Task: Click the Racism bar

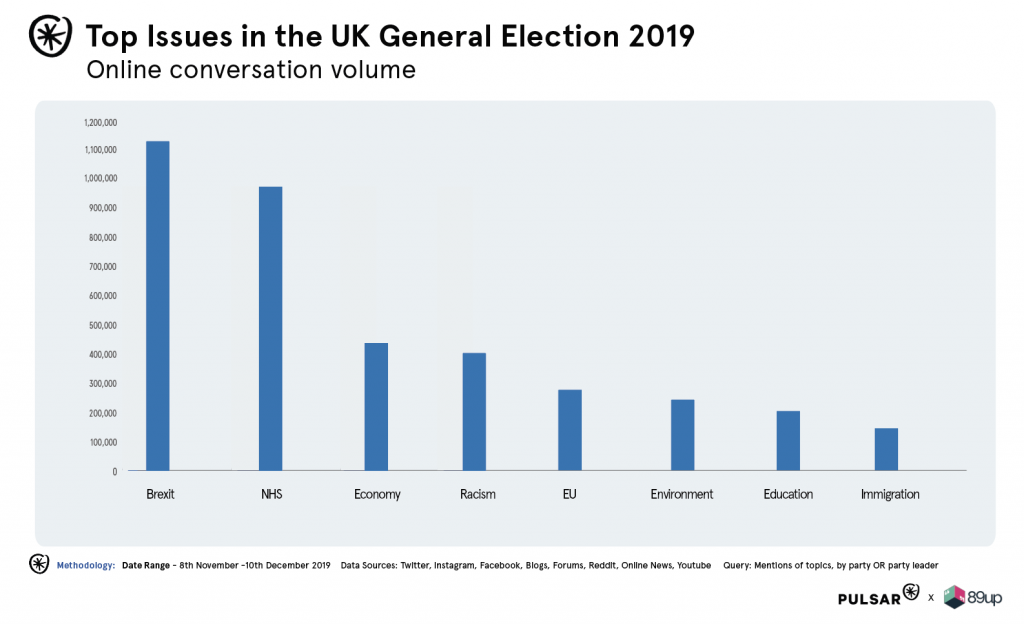Action: [474, 412]
